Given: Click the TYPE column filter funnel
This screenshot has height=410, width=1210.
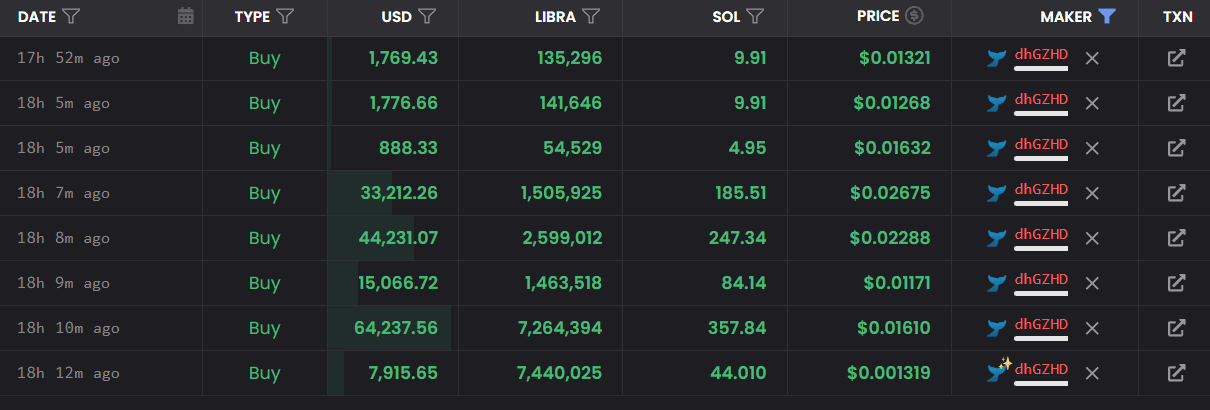Looking at the screenshot, I should pos(285,16).
